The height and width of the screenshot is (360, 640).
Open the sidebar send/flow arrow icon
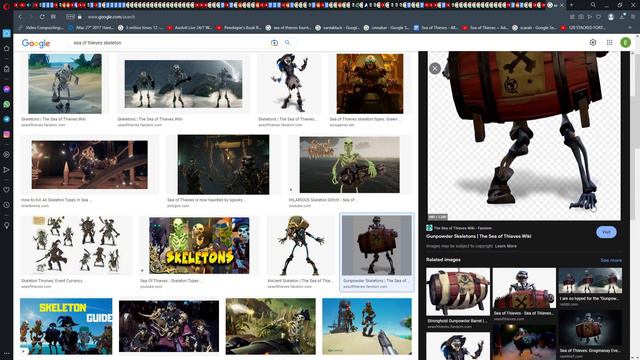(7, 170)
